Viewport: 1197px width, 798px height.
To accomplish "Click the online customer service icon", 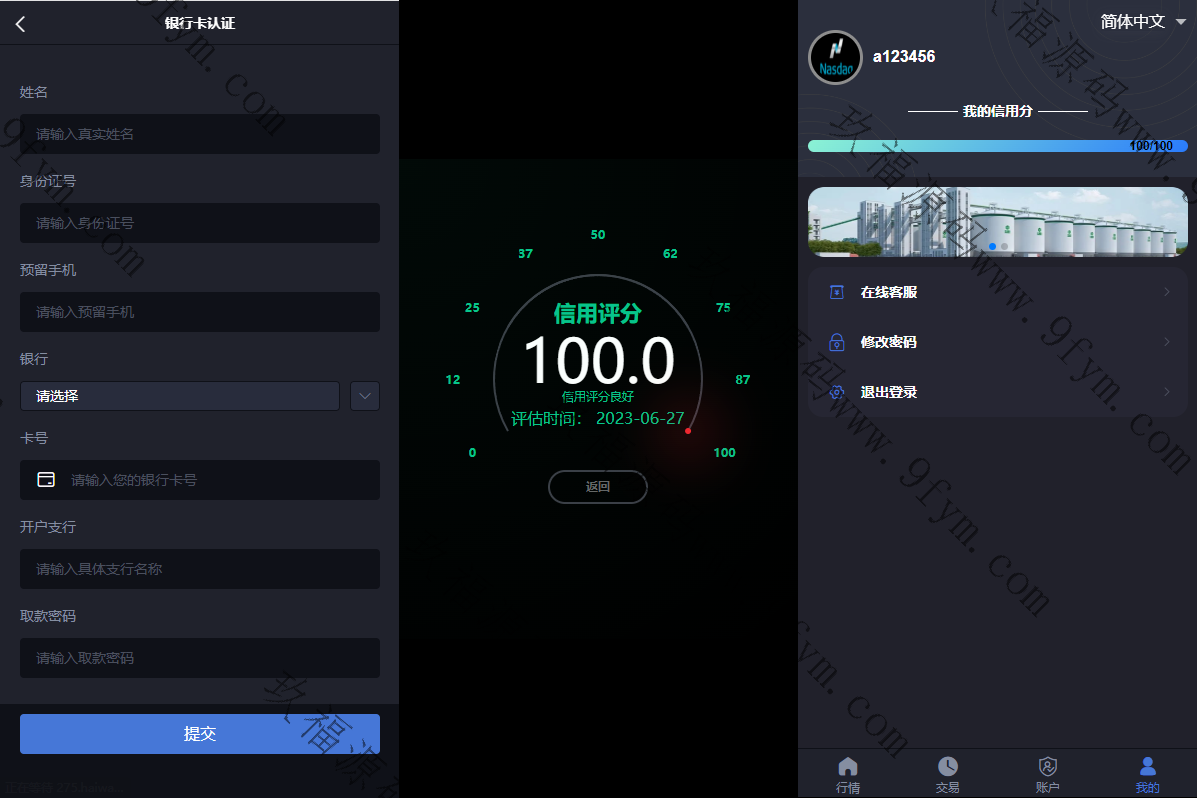I will [837, 292].
